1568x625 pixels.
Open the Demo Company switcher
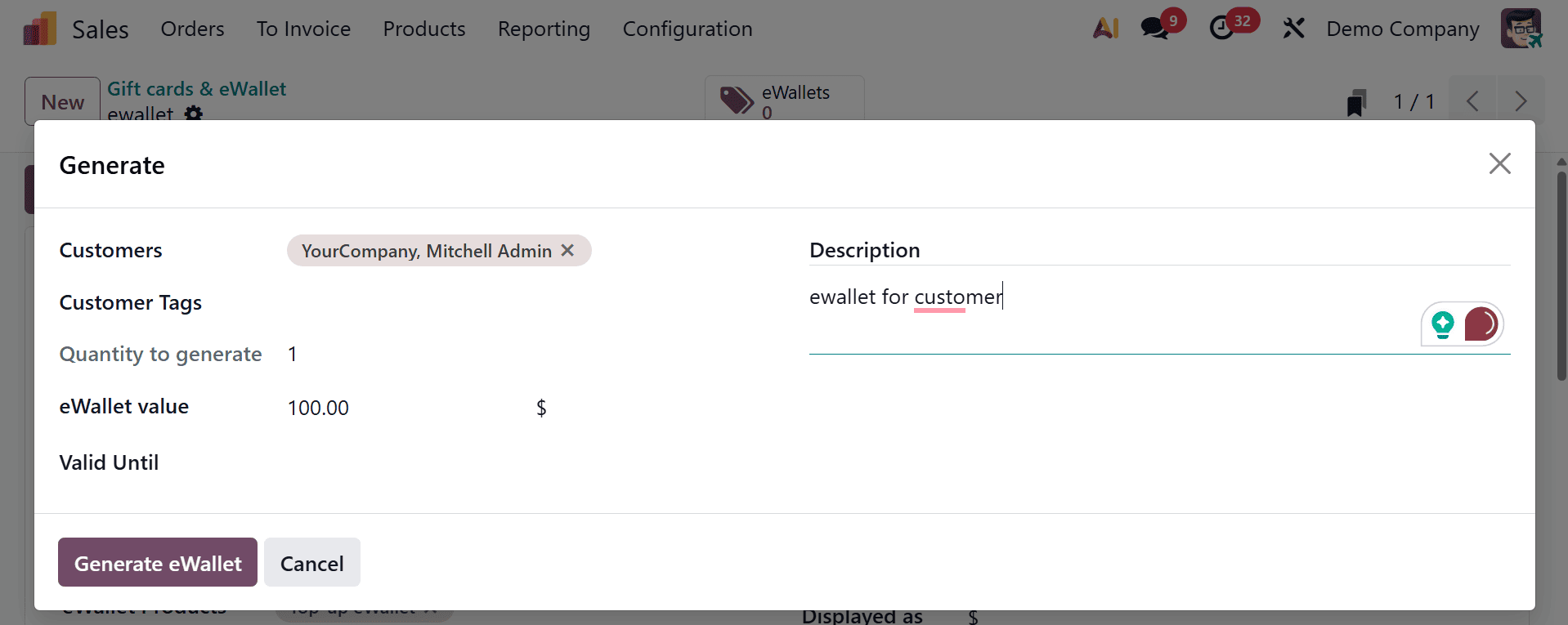point(1402,29)
